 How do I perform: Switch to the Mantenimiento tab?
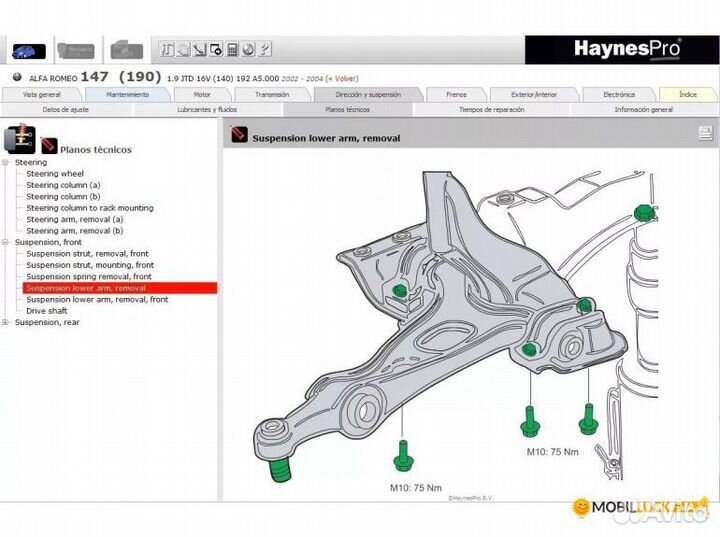pos(128,95)
